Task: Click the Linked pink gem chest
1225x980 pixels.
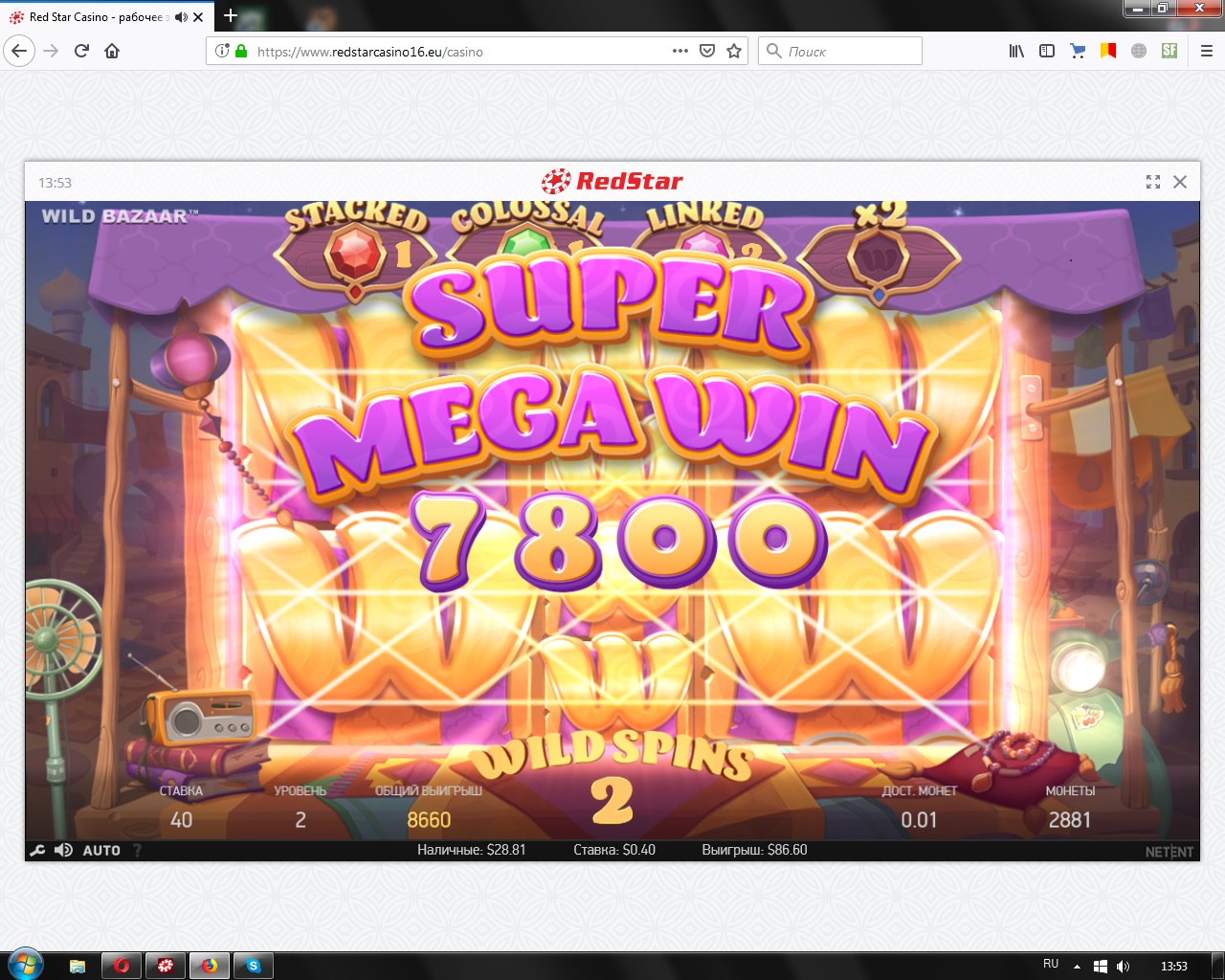Action: pyautogui.click(x=705, y=242)
